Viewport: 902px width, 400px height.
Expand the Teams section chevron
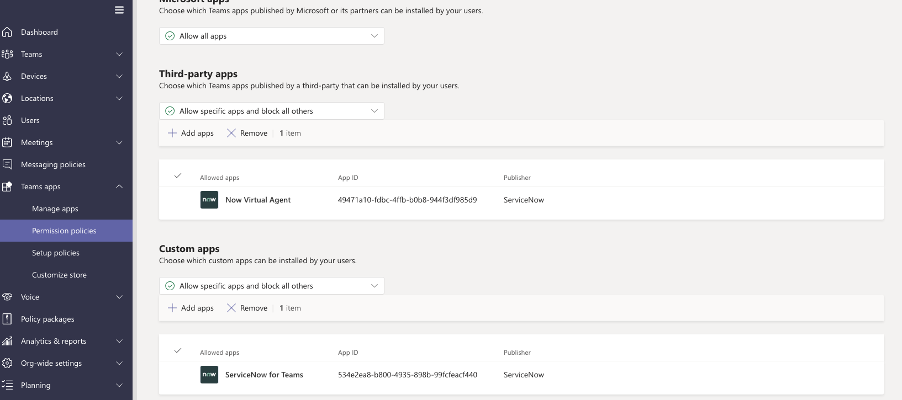coord(119,54)
